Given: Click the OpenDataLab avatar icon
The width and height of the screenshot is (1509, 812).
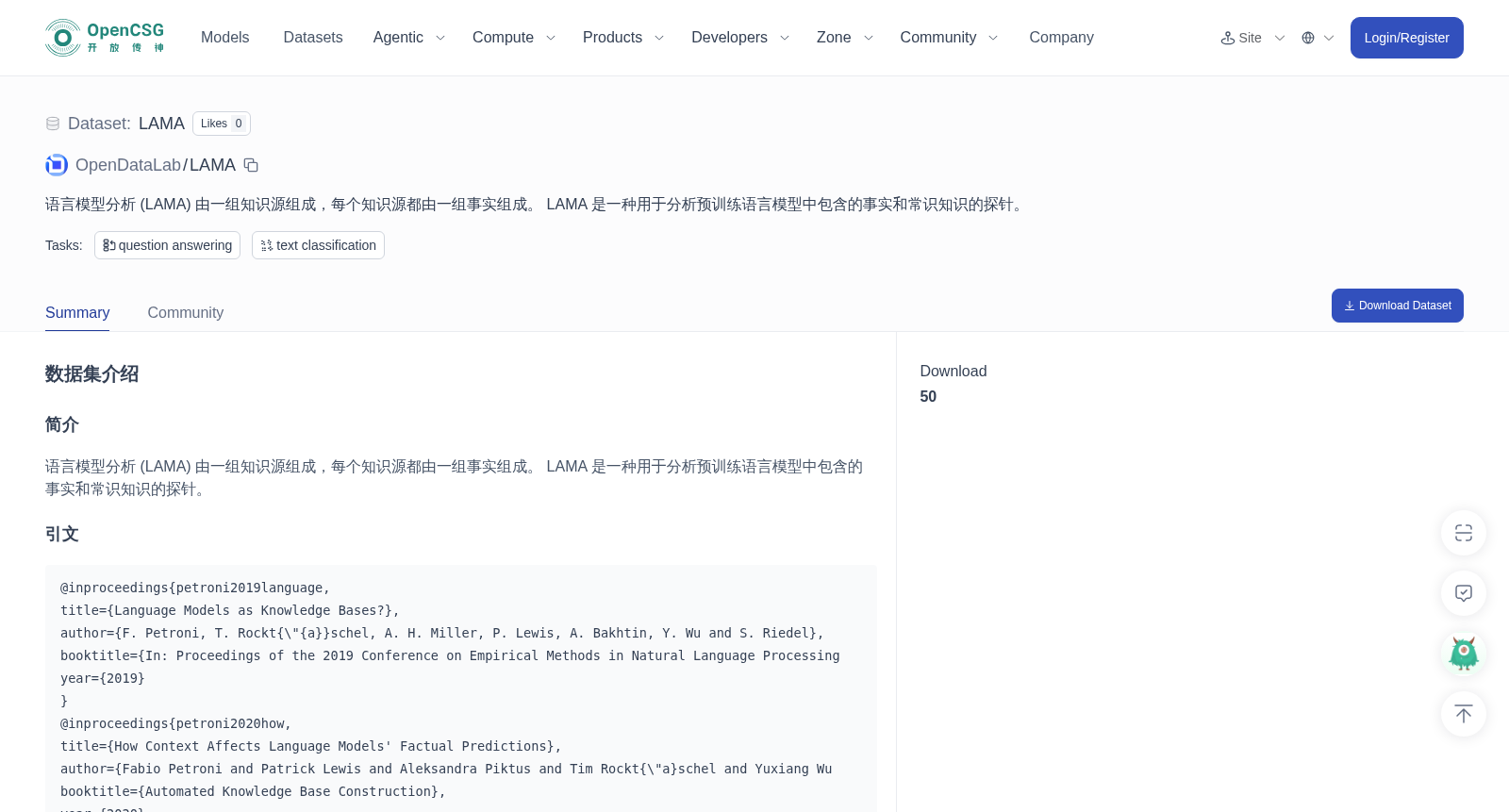Looking at the screenshot, I should tap(57, 165).
